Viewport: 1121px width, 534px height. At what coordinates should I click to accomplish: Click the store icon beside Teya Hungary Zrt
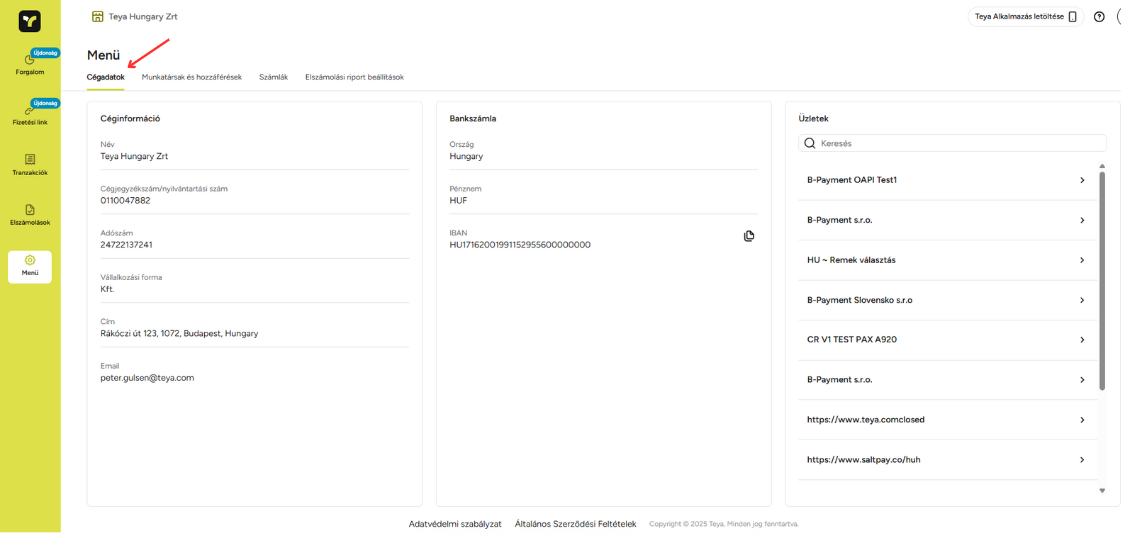pyautogui.click(x=97, y=16)
